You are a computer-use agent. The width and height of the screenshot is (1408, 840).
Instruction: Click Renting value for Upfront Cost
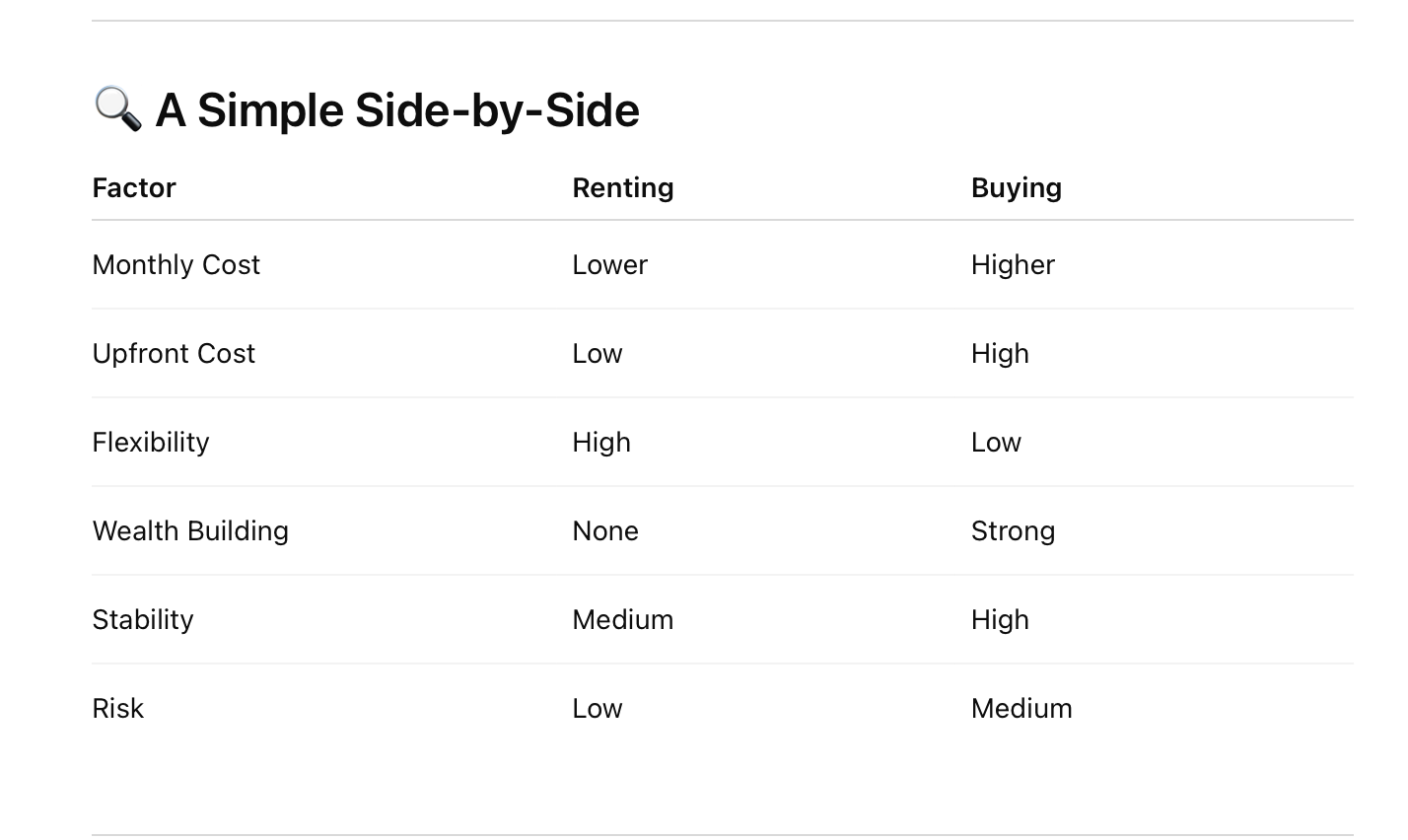tap(598, 354)
